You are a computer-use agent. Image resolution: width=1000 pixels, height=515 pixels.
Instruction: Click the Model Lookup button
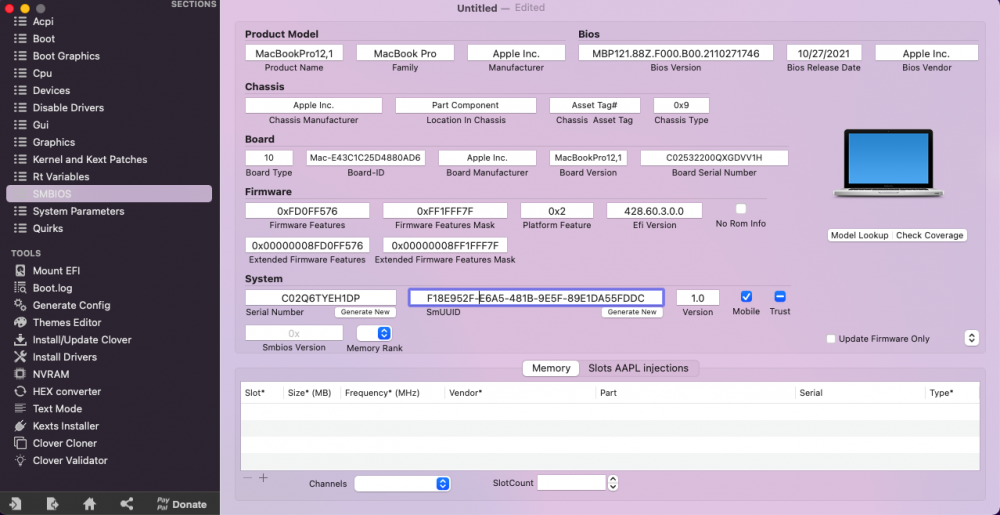(x=859, y=235)
